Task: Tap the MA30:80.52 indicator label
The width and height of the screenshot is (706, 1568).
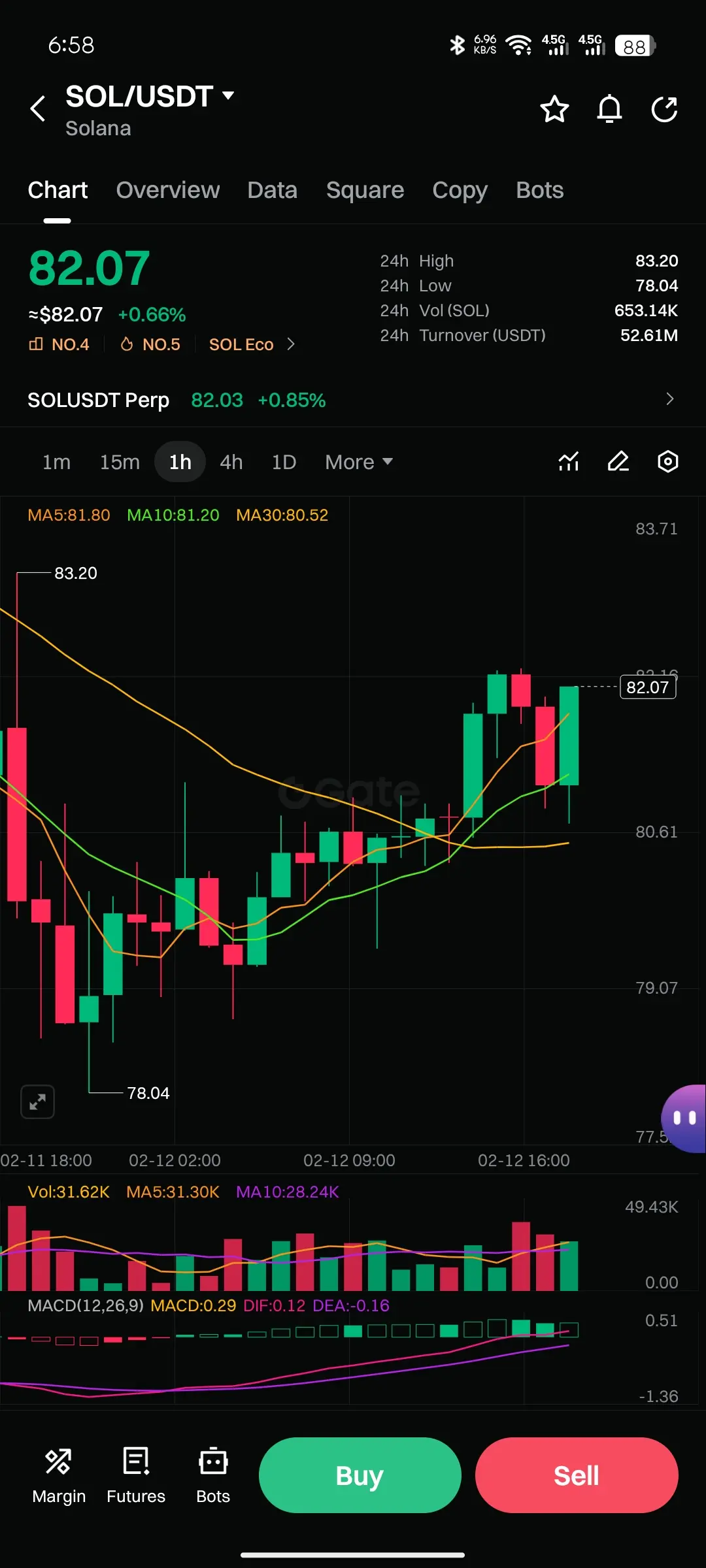Action: tap(282, 515)
